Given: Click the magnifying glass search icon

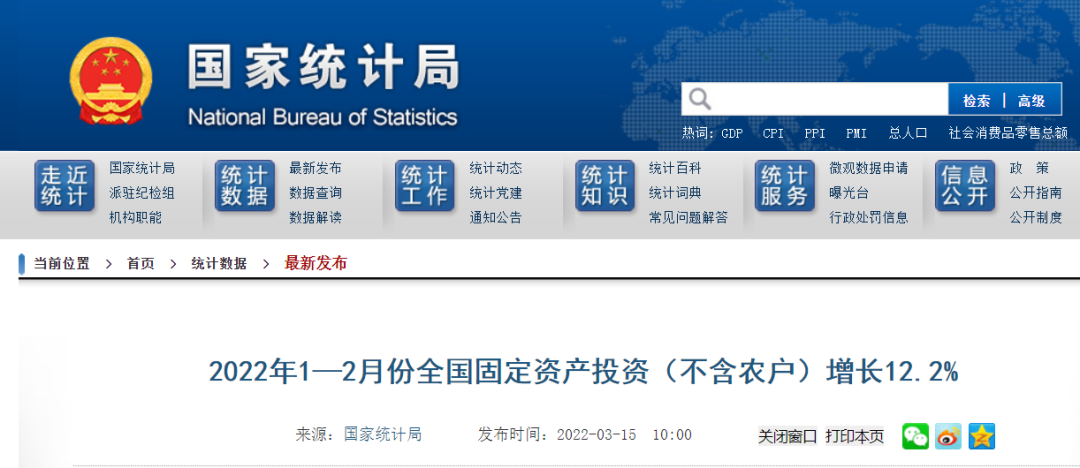Looking at the screenshot, I should 700,99.
